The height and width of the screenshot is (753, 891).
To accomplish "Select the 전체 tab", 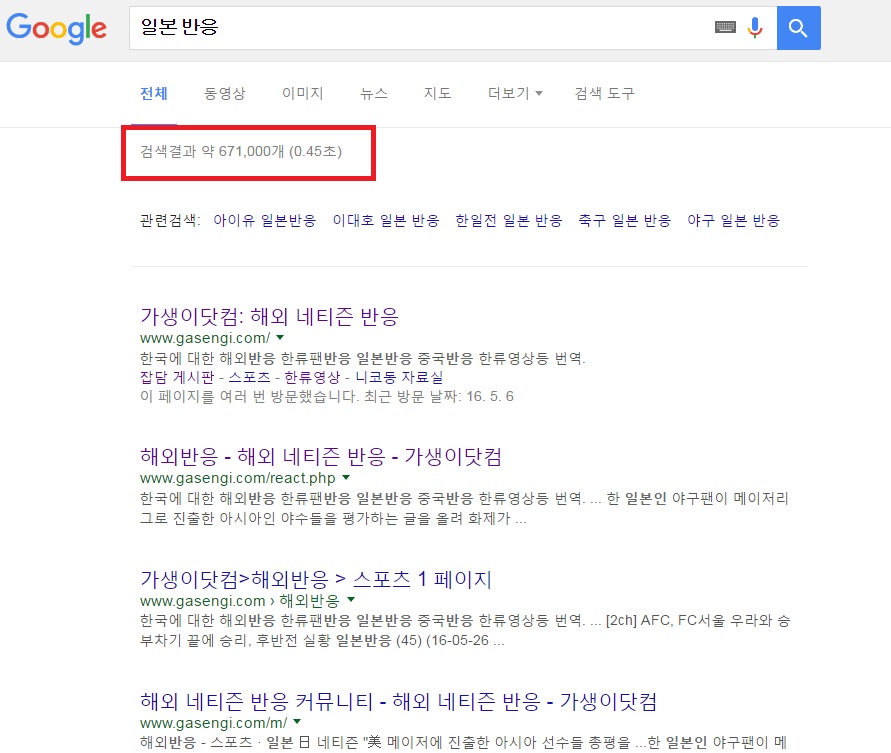I will [154, 94].
